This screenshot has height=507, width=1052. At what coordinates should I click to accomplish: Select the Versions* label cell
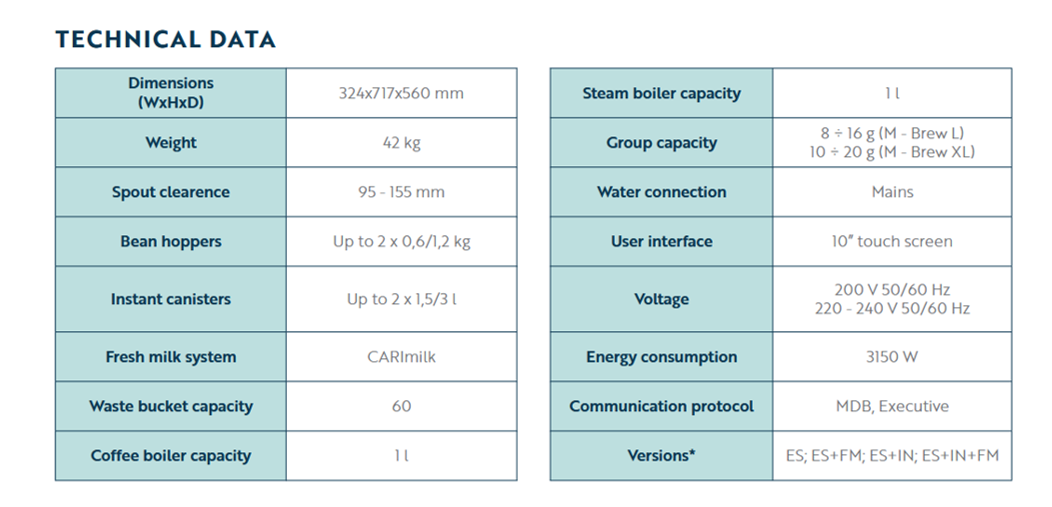[x=662, y=456]
